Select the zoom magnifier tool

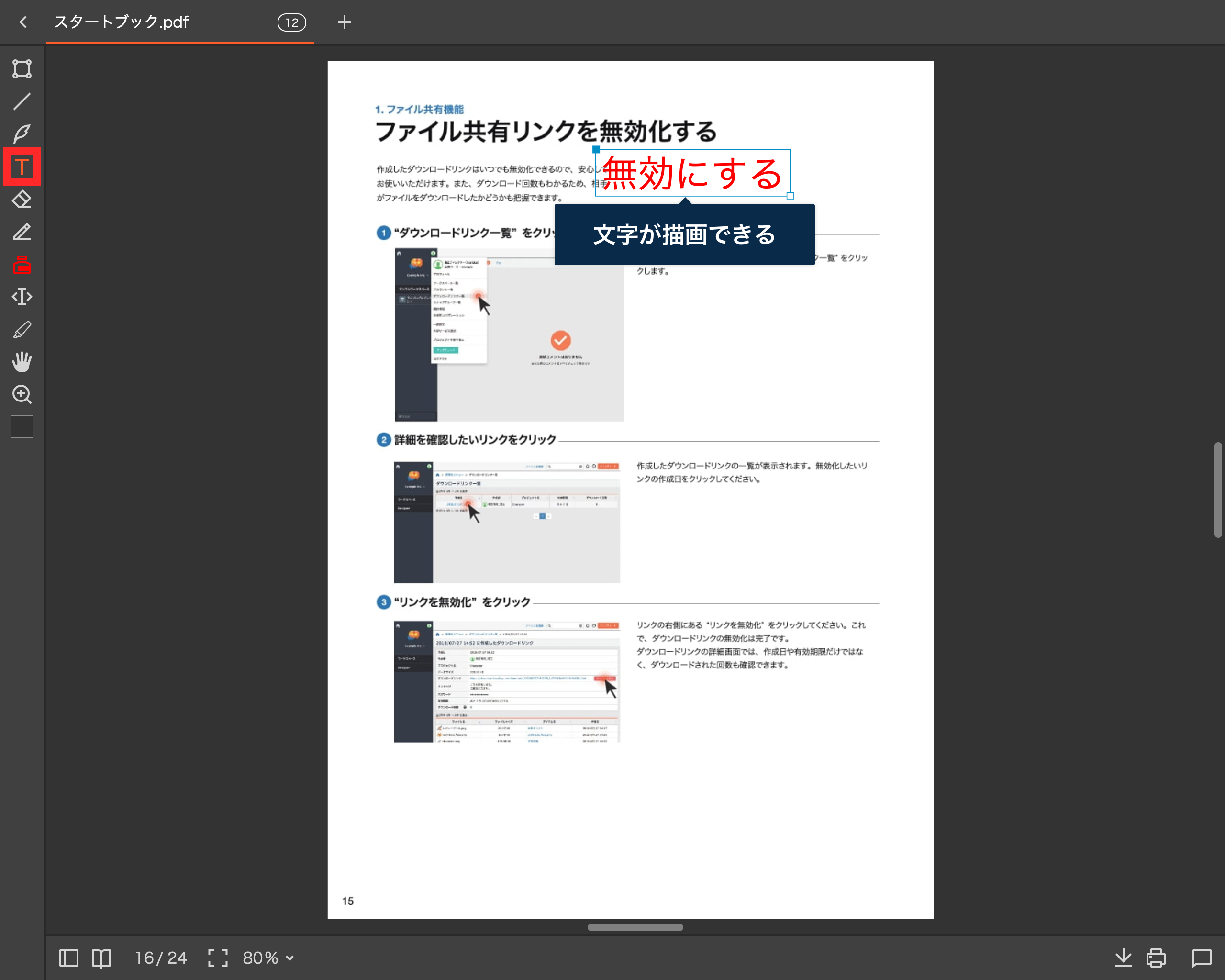pyautogui.click(x=22, y=394)
